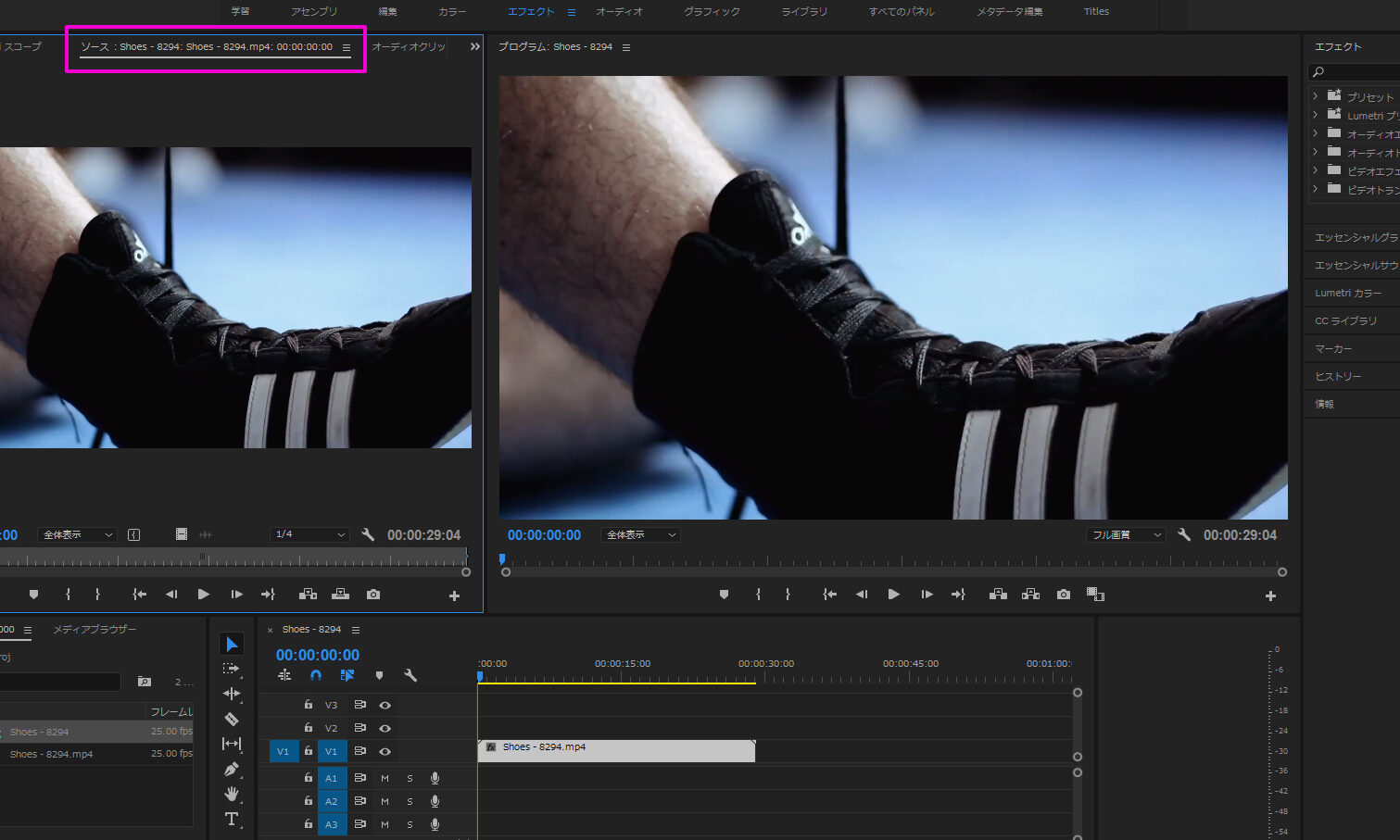Solo audio track A2
Image resolution: width=1400 pixels, height=840 pixels.
click(x=410, y=801)
